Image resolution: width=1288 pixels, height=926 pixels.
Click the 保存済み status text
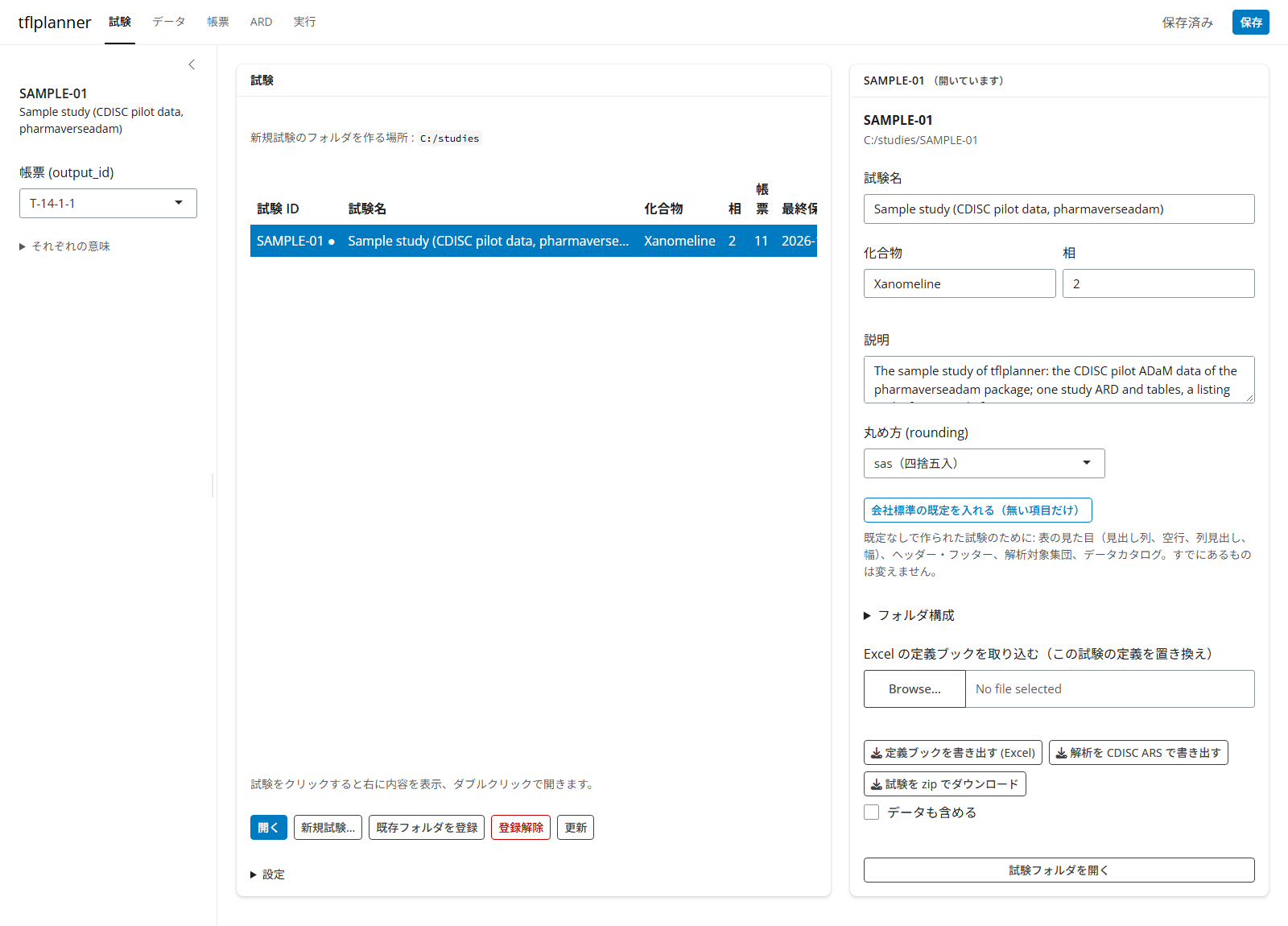pyautogui.click(x=1187, y=23)
